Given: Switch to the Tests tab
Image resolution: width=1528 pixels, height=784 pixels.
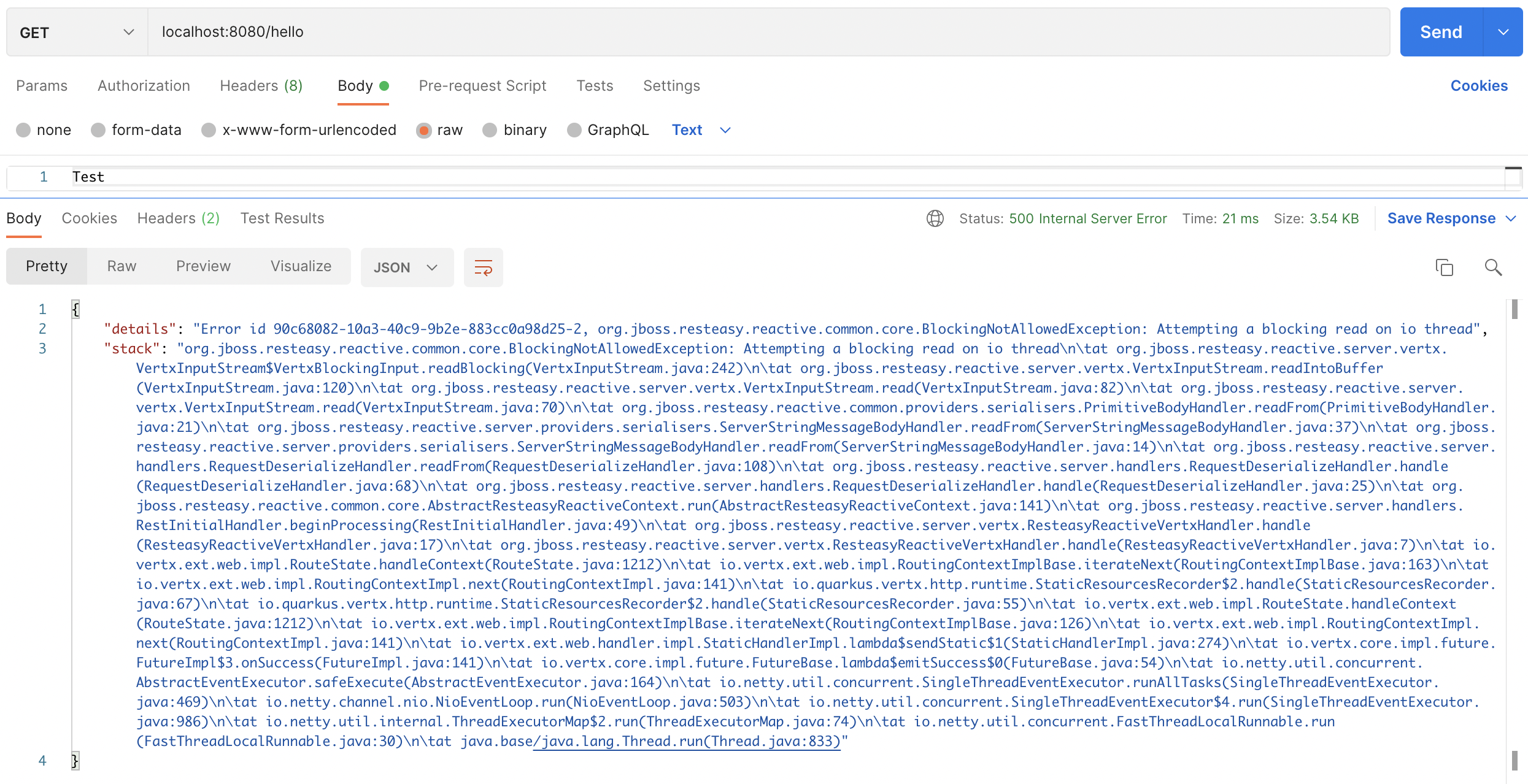Looking at the screenshot, I should tap(594, 86).
